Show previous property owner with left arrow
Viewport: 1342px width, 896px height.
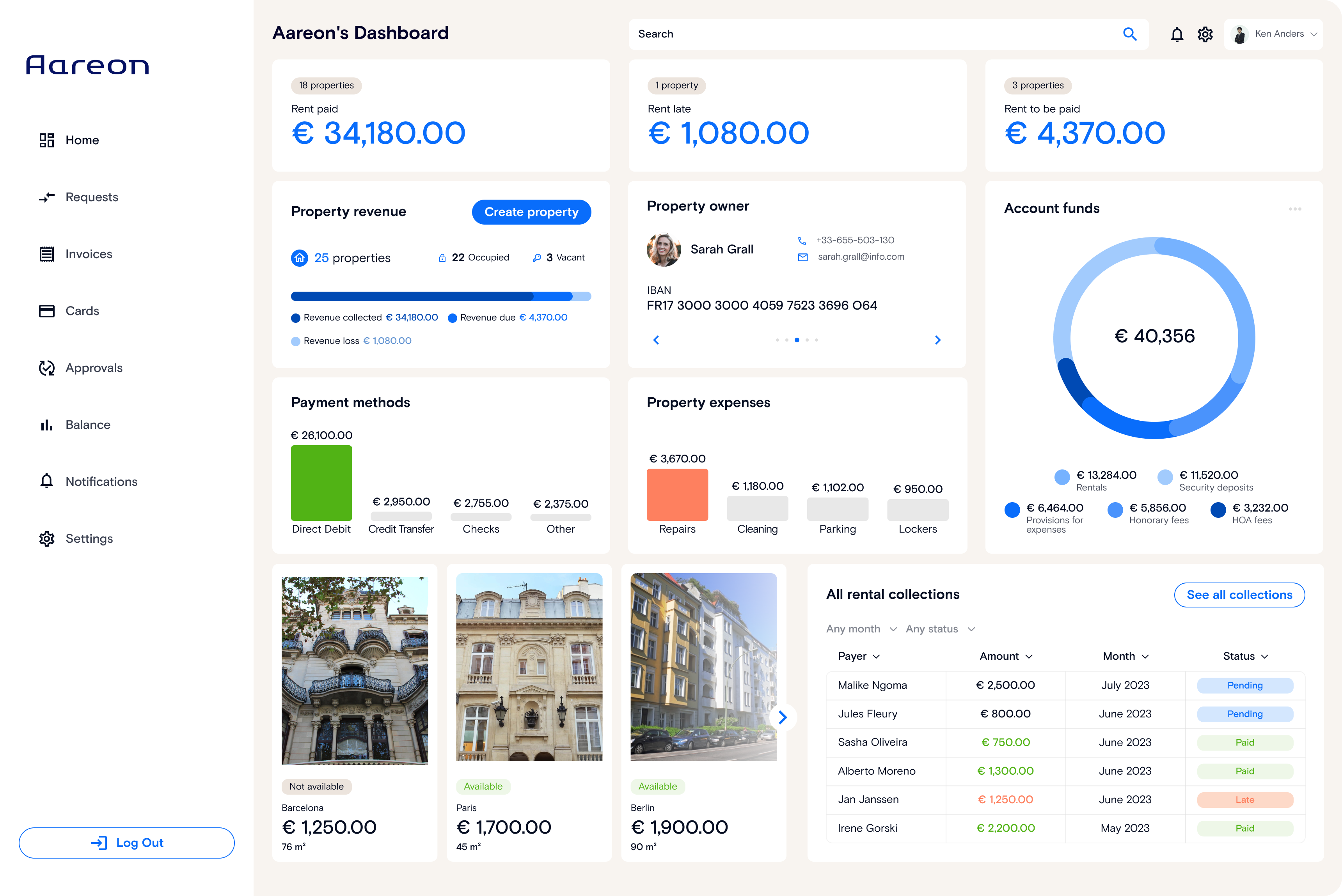coord(656,340)
